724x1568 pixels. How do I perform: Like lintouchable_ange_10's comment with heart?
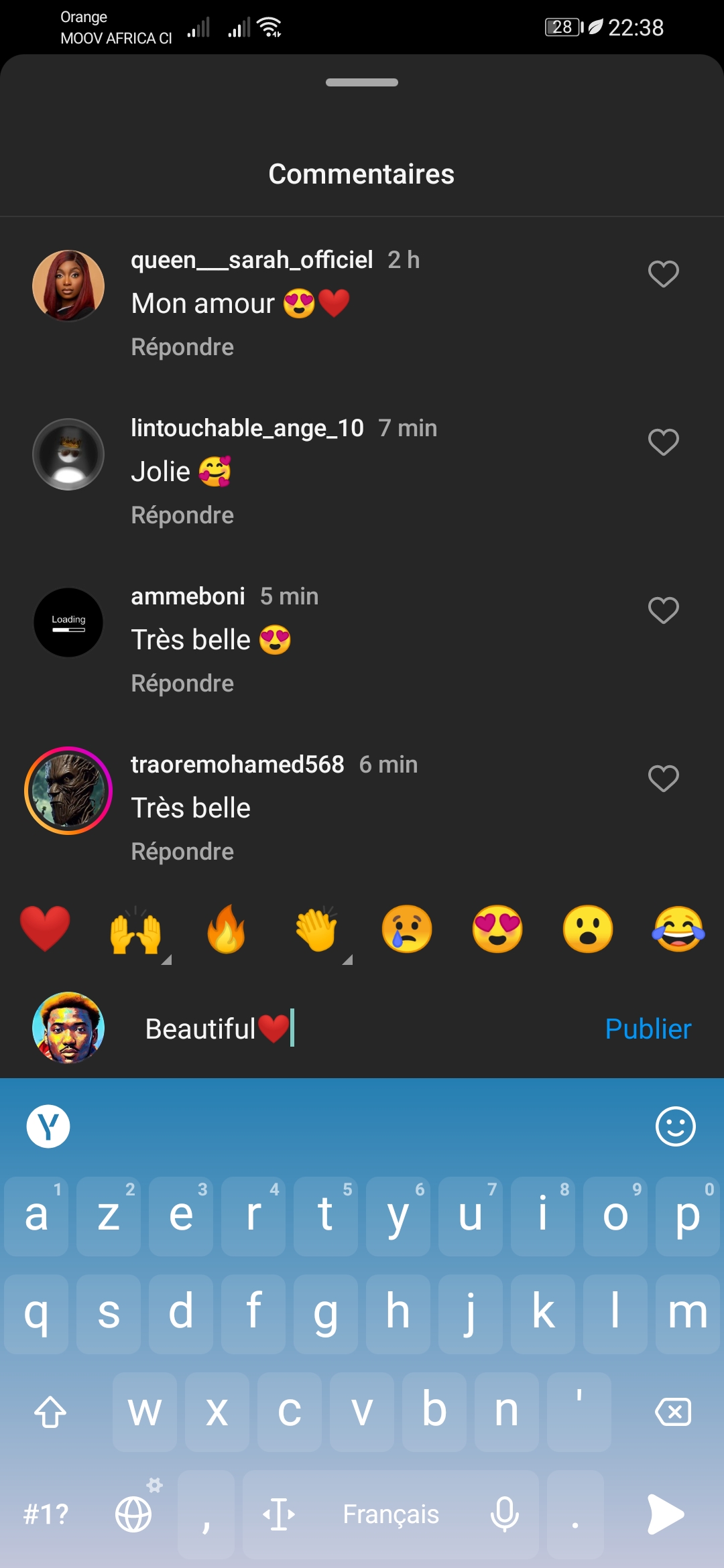(x=663, y=442)
